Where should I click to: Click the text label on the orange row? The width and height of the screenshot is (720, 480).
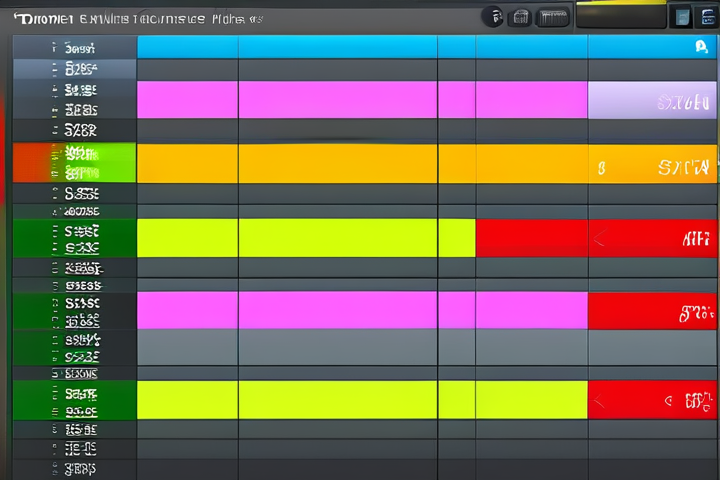tap(685, 167)
